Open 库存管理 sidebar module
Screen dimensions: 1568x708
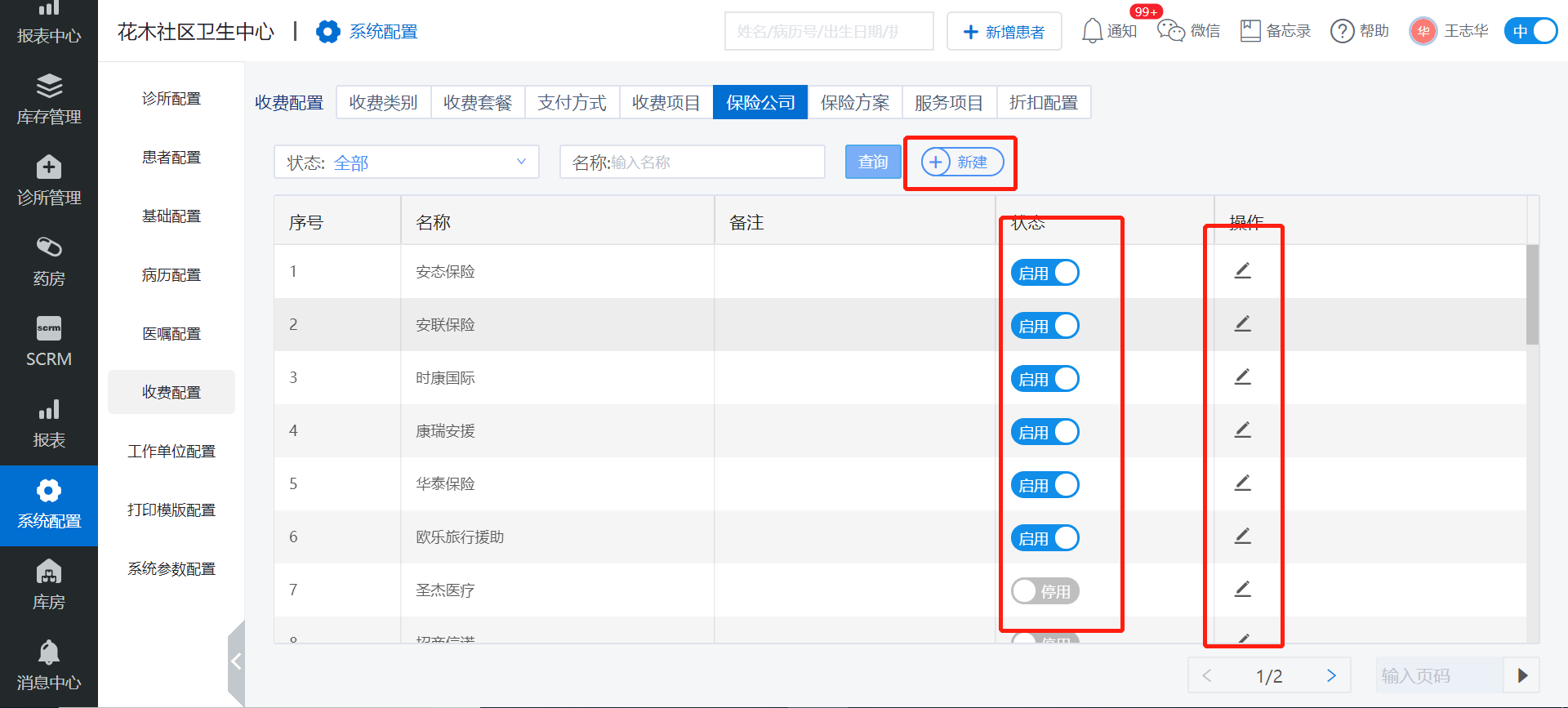point(49,100)
